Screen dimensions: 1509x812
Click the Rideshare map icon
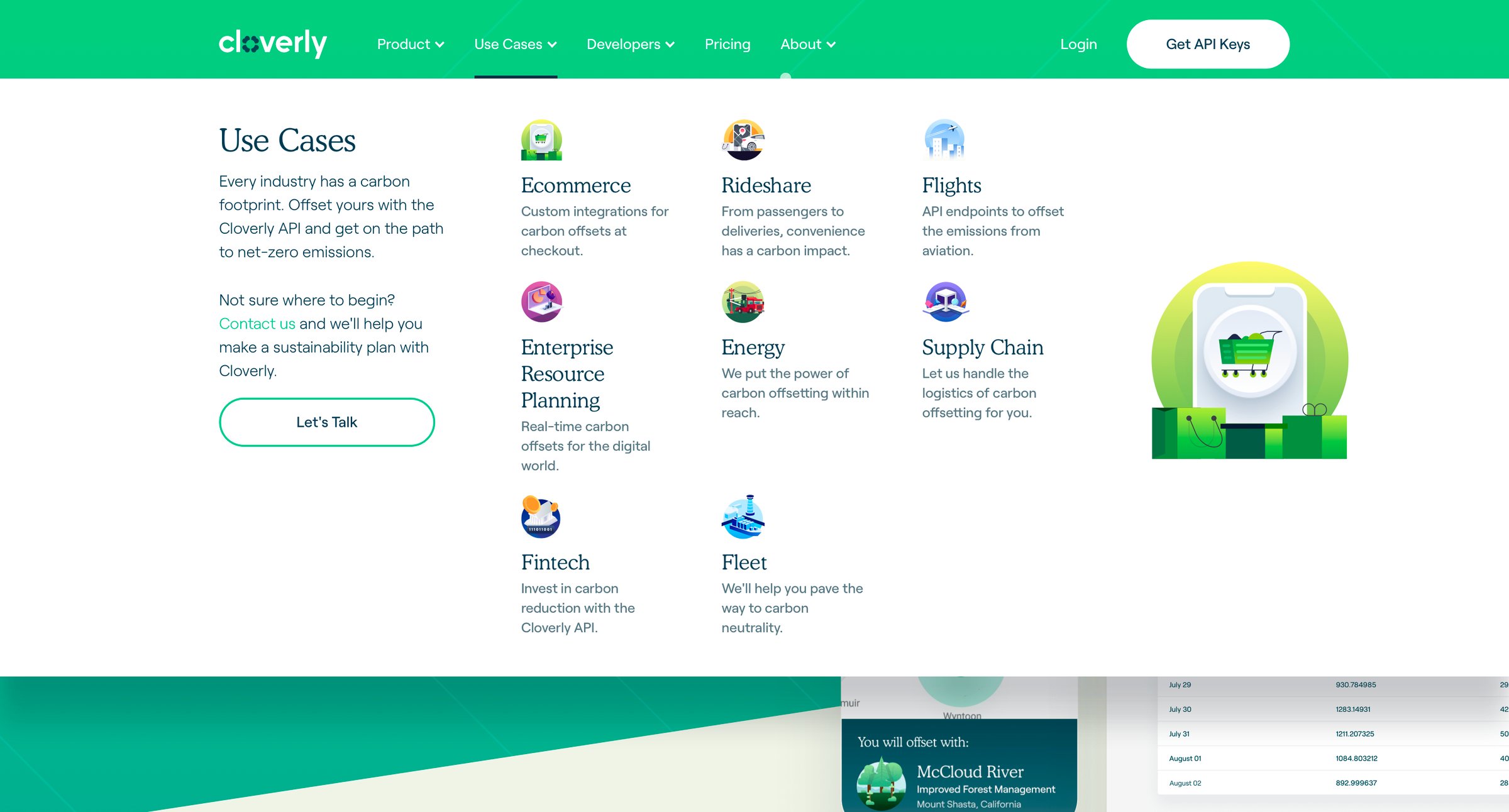point(743,140)
